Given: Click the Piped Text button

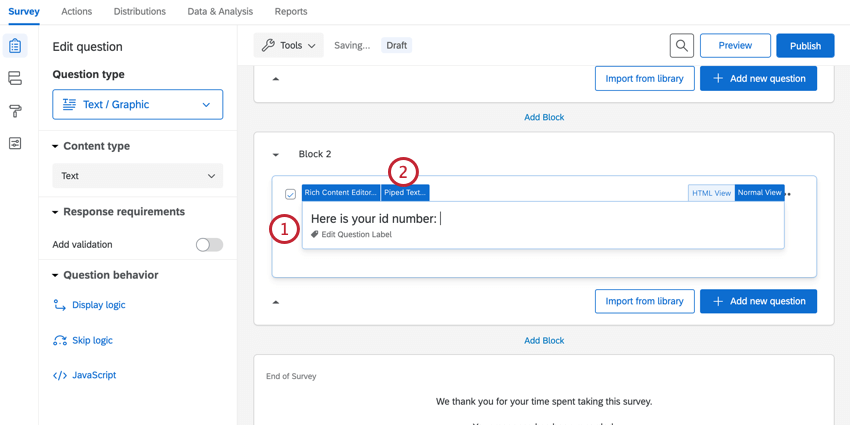Looking at the screenshot, I should click(x=405, y=193).
